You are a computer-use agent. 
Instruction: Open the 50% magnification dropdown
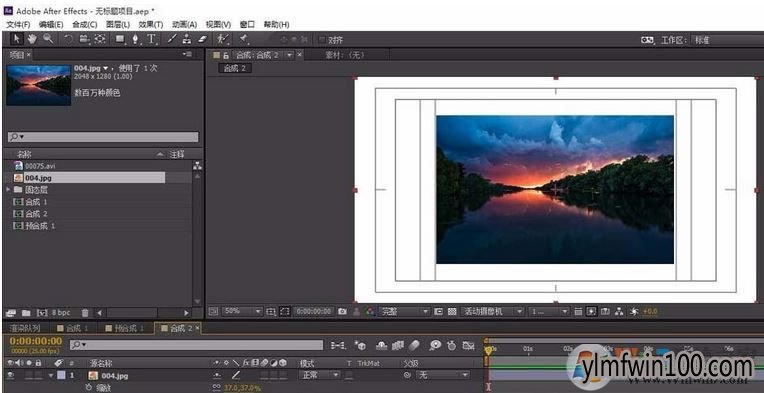[x=242, y=311]
